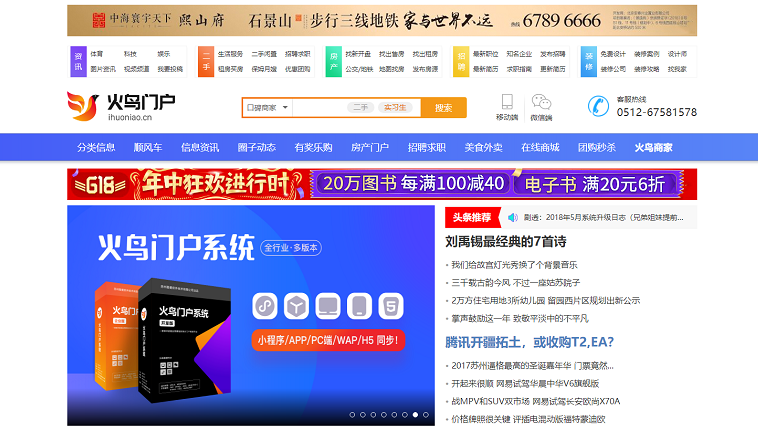Open 2017苏州逼格最高的圣诞嘉年华 article

tap(532, 366)
